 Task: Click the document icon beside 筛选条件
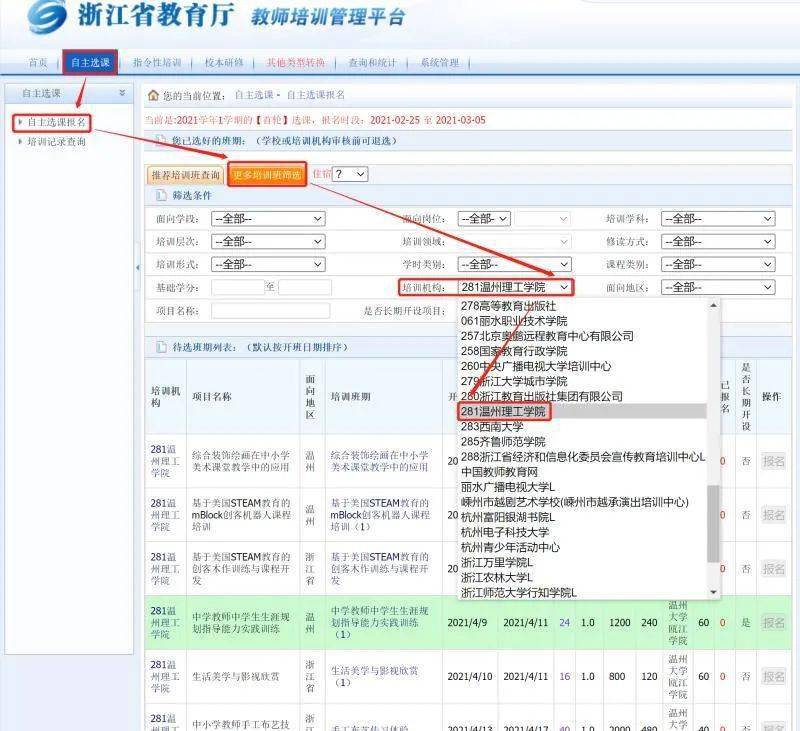click(x=161, y=195)
